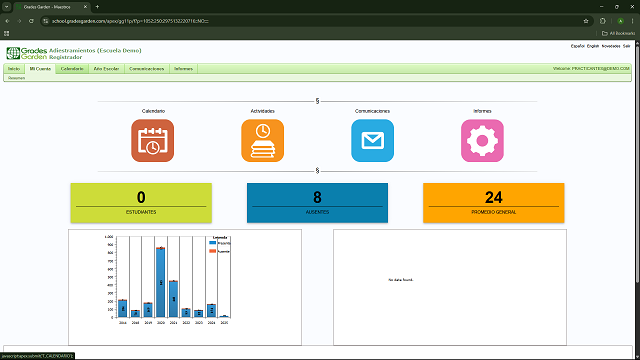640x360 pixels.
Task: Click the Registrador role text
Action: coord(65,57)
